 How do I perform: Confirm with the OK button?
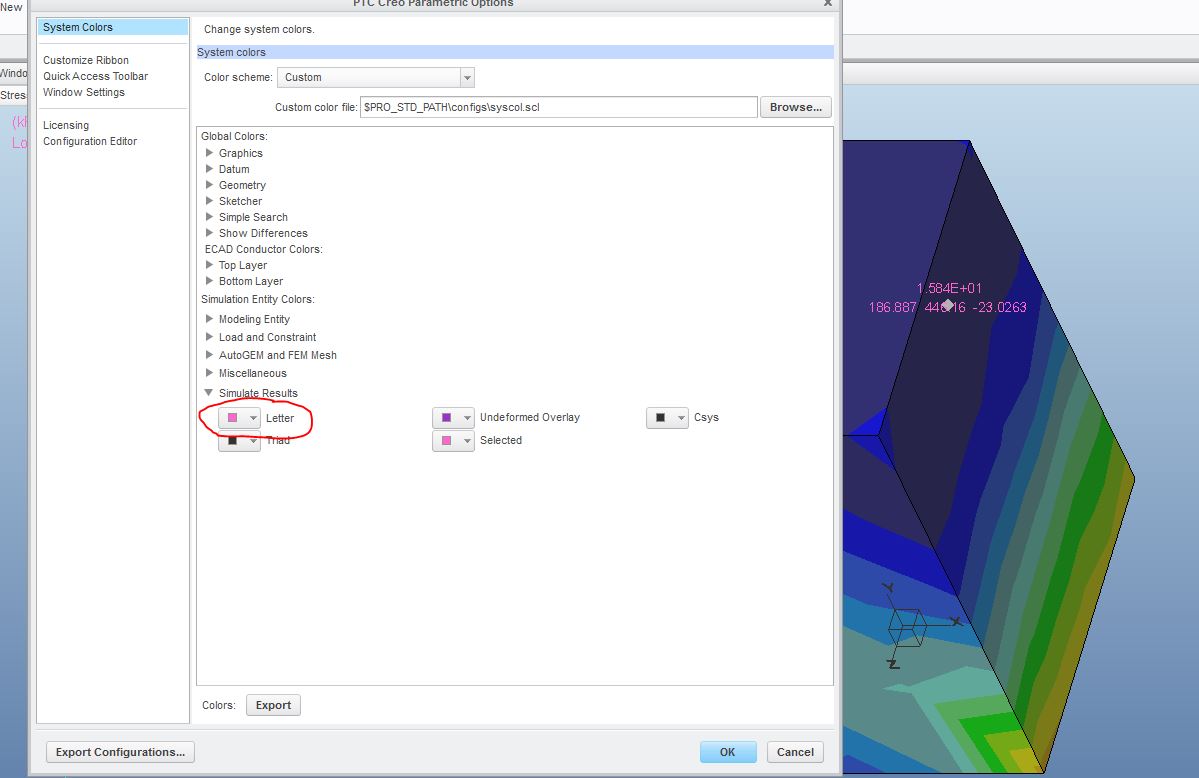coord(727,752)
